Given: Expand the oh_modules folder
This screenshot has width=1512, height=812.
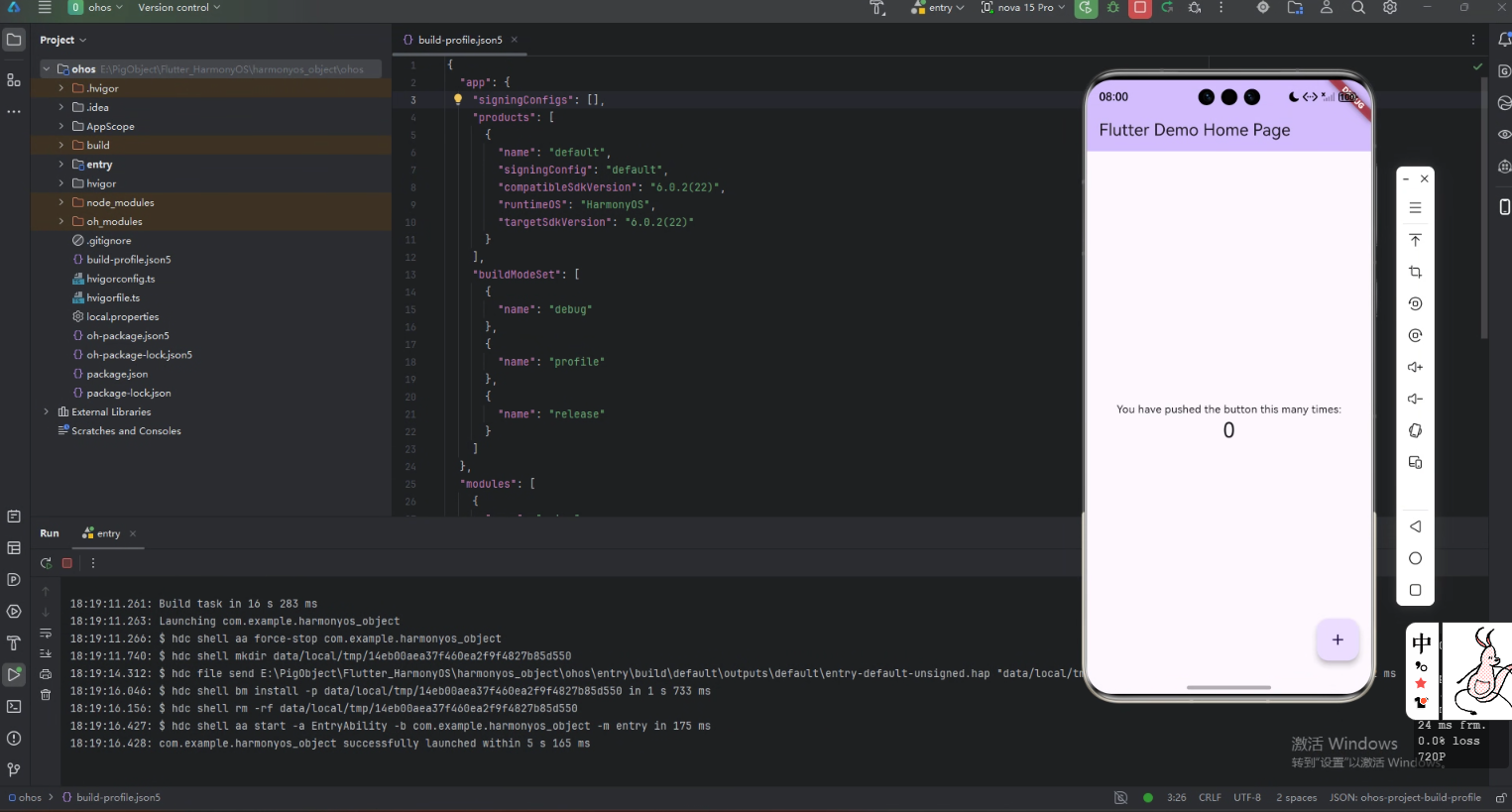Looking at the screenshot, I should 61,221.
